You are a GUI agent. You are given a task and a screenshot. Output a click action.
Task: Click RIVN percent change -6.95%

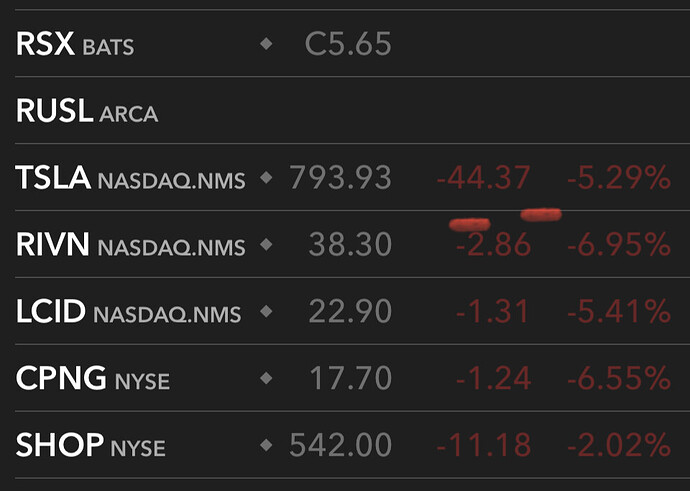[x=619, y=244]
